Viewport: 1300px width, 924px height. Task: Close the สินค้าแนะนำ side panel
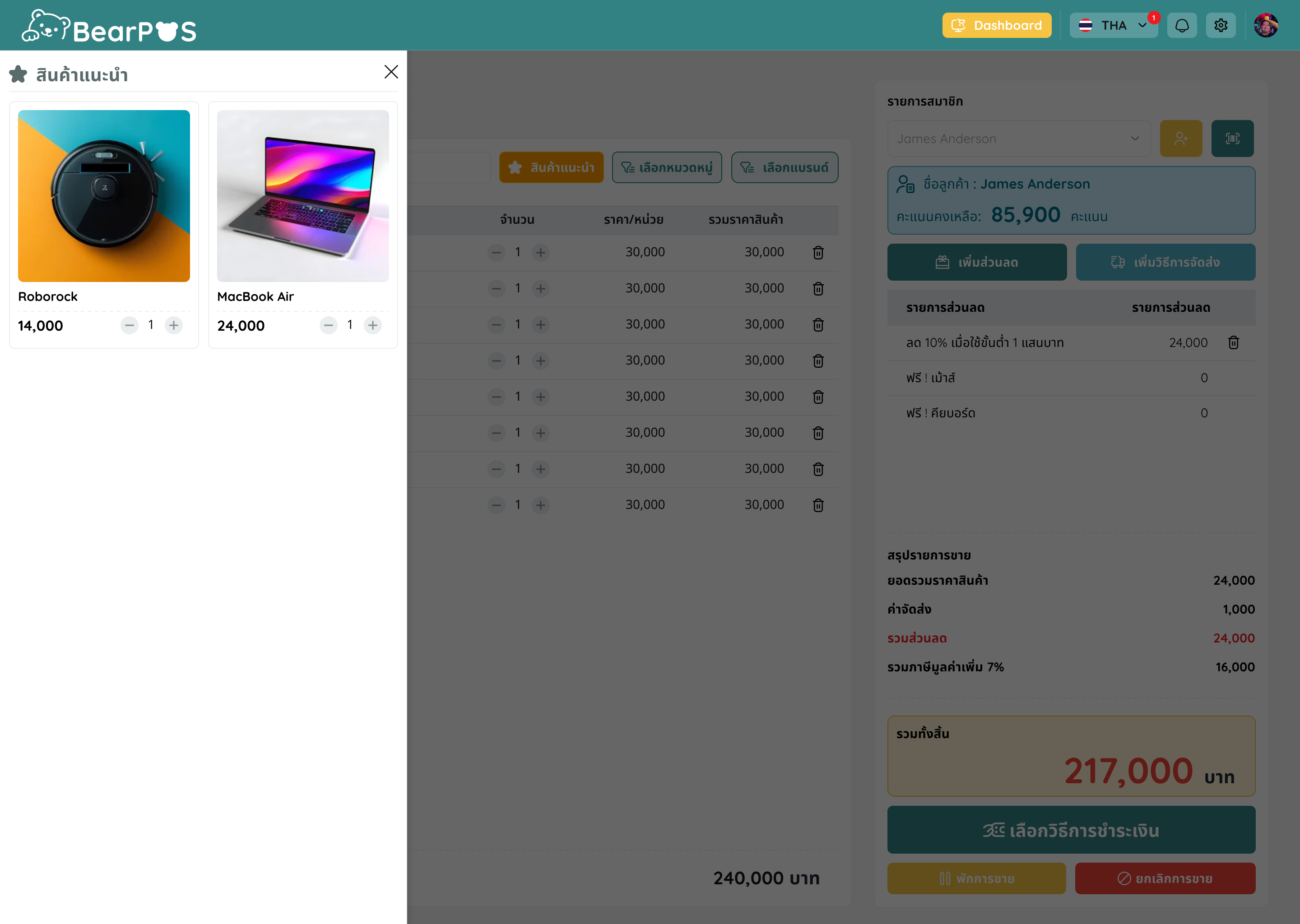pyautogui.click(x=391, y=72)
